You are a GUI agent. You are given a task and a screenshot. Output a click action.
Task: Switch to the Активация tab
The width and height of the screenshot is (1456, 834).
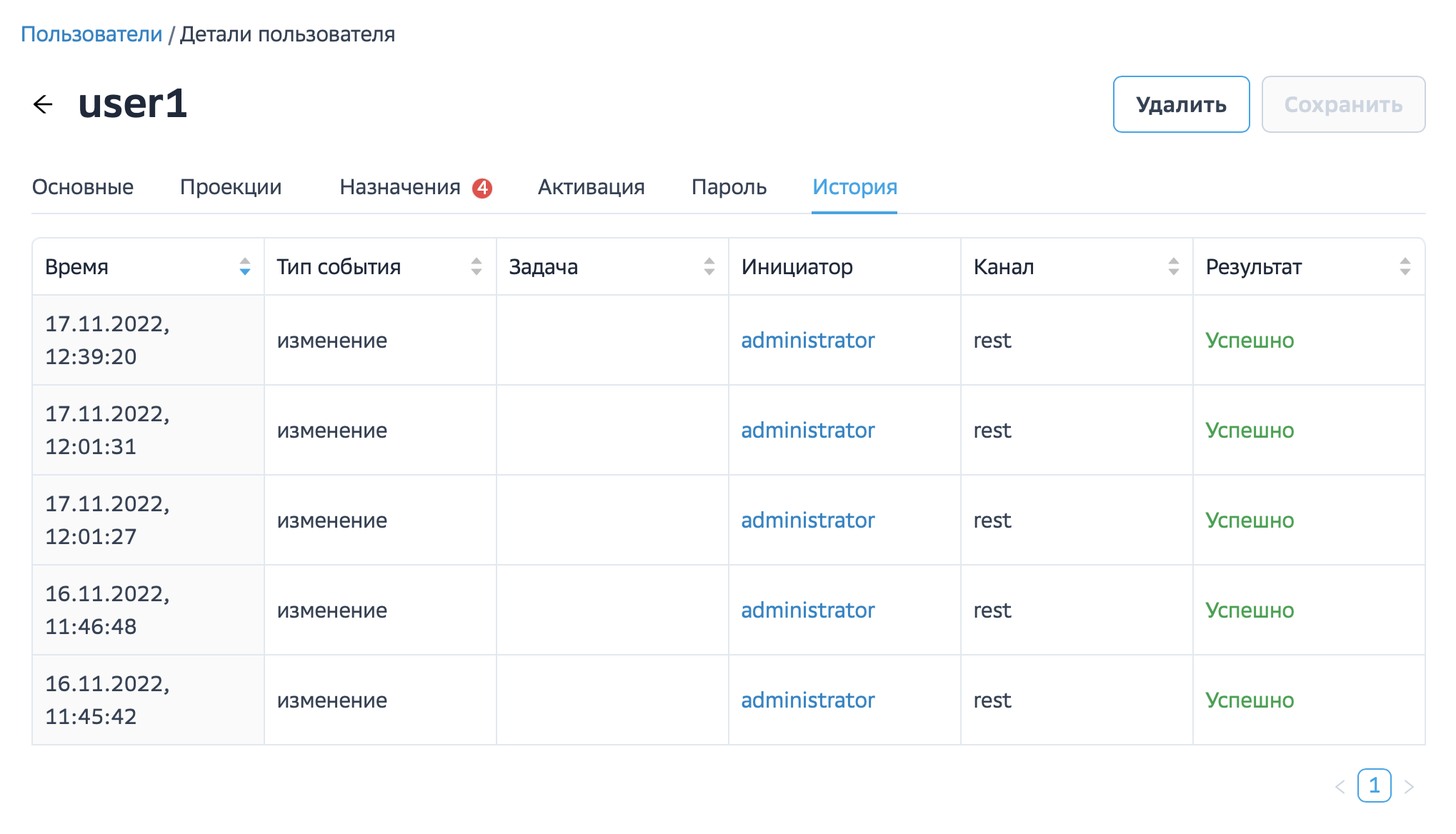point(591,187)
